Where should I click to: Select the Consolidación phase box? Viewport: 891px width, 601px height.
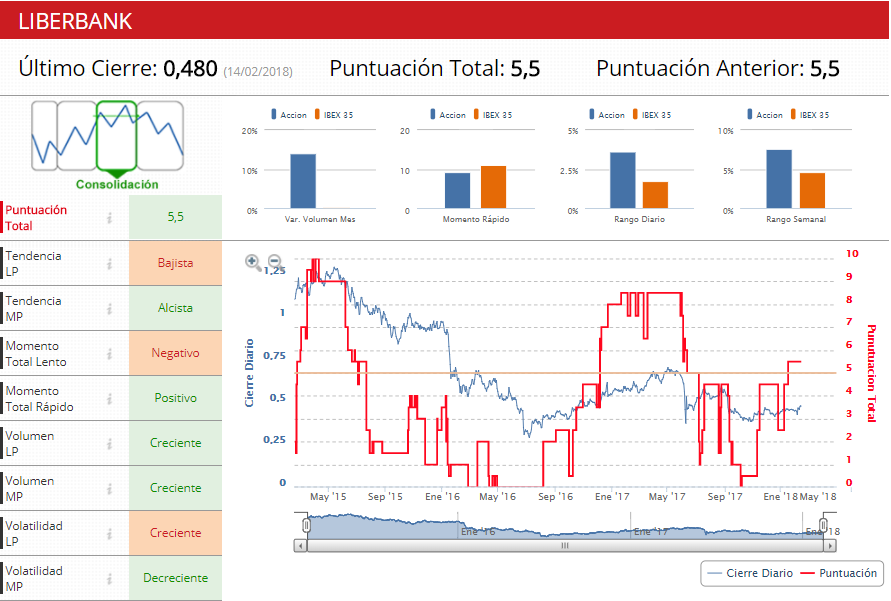[x=116, y=136]
